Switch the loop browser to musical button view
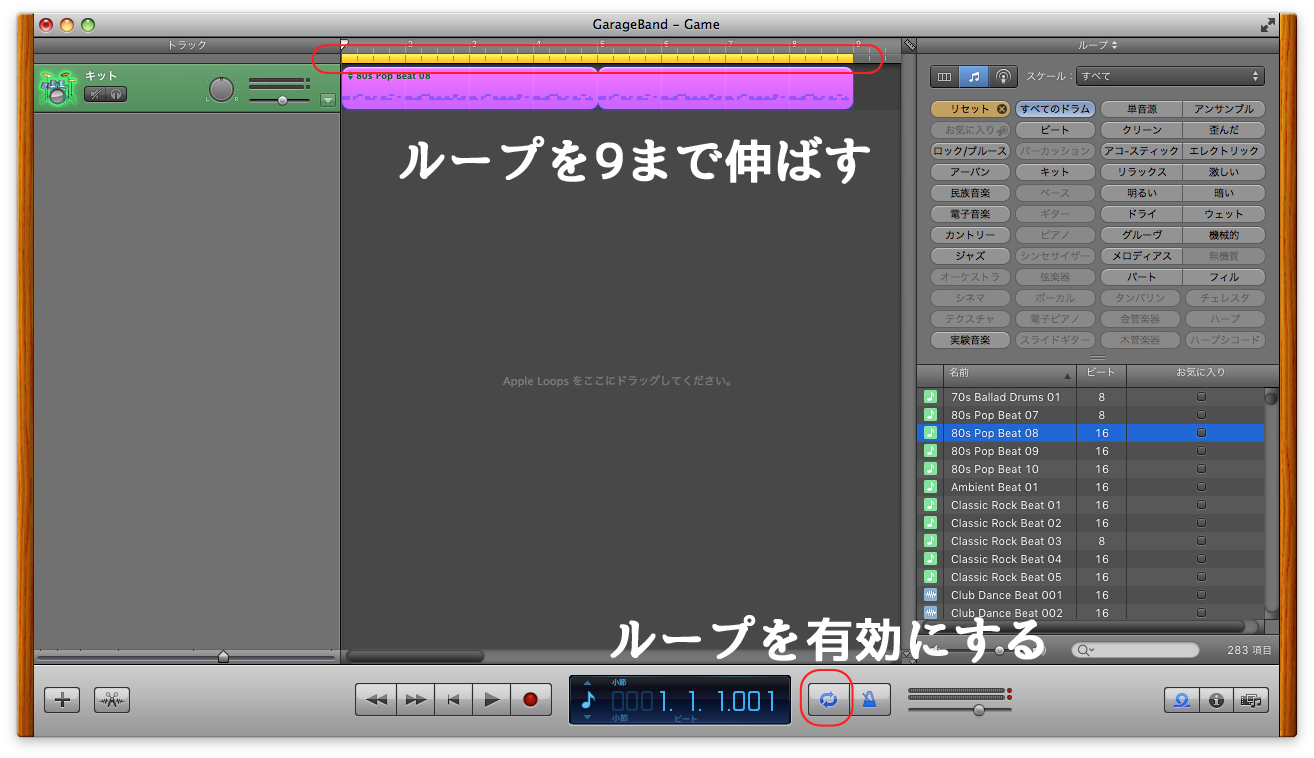The width and height of the screenshot is (1314, 758). pyautogui.click(x=973, y=76)
